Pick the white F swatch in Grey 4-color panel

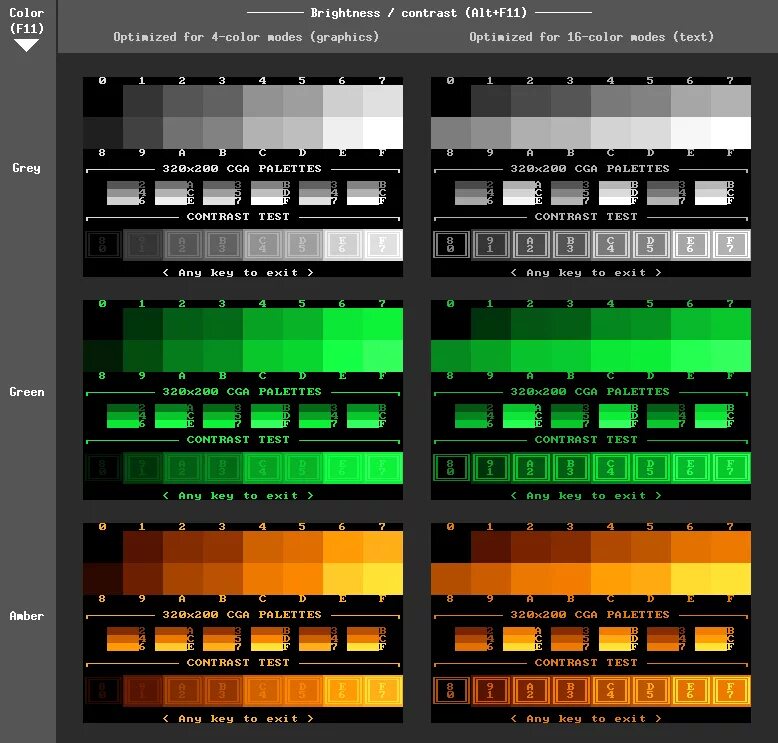point(383,133)
